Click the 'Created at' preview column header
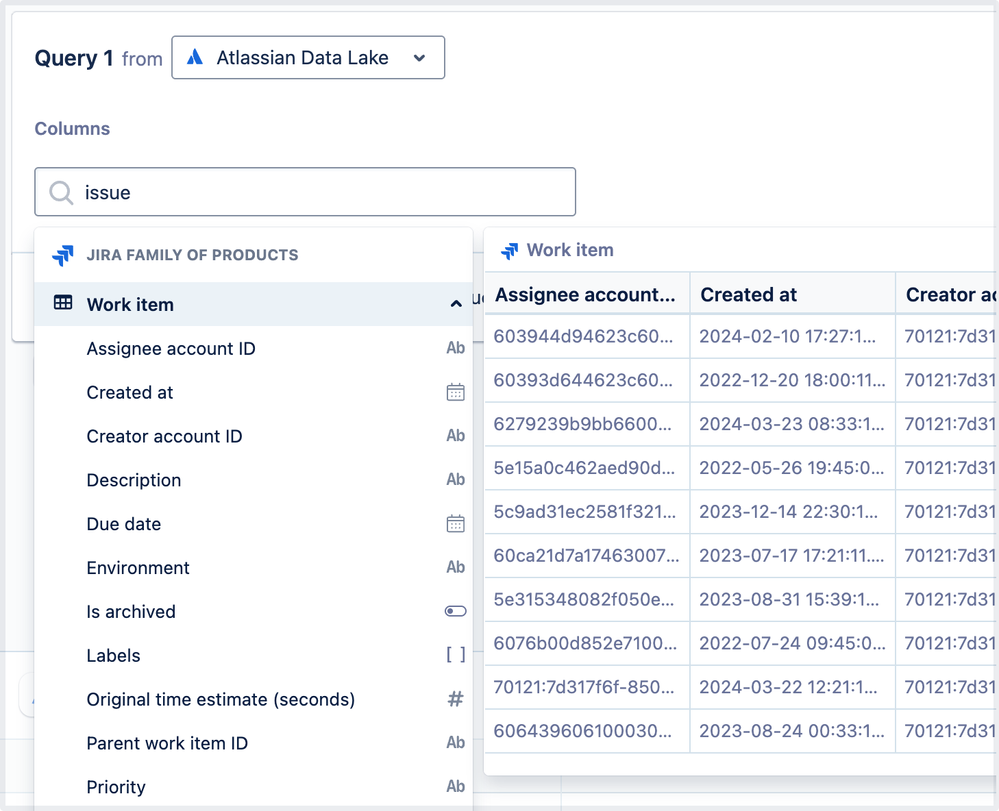Image resolution: width=999 pixels, height=811 pixels. pos(793,294)
